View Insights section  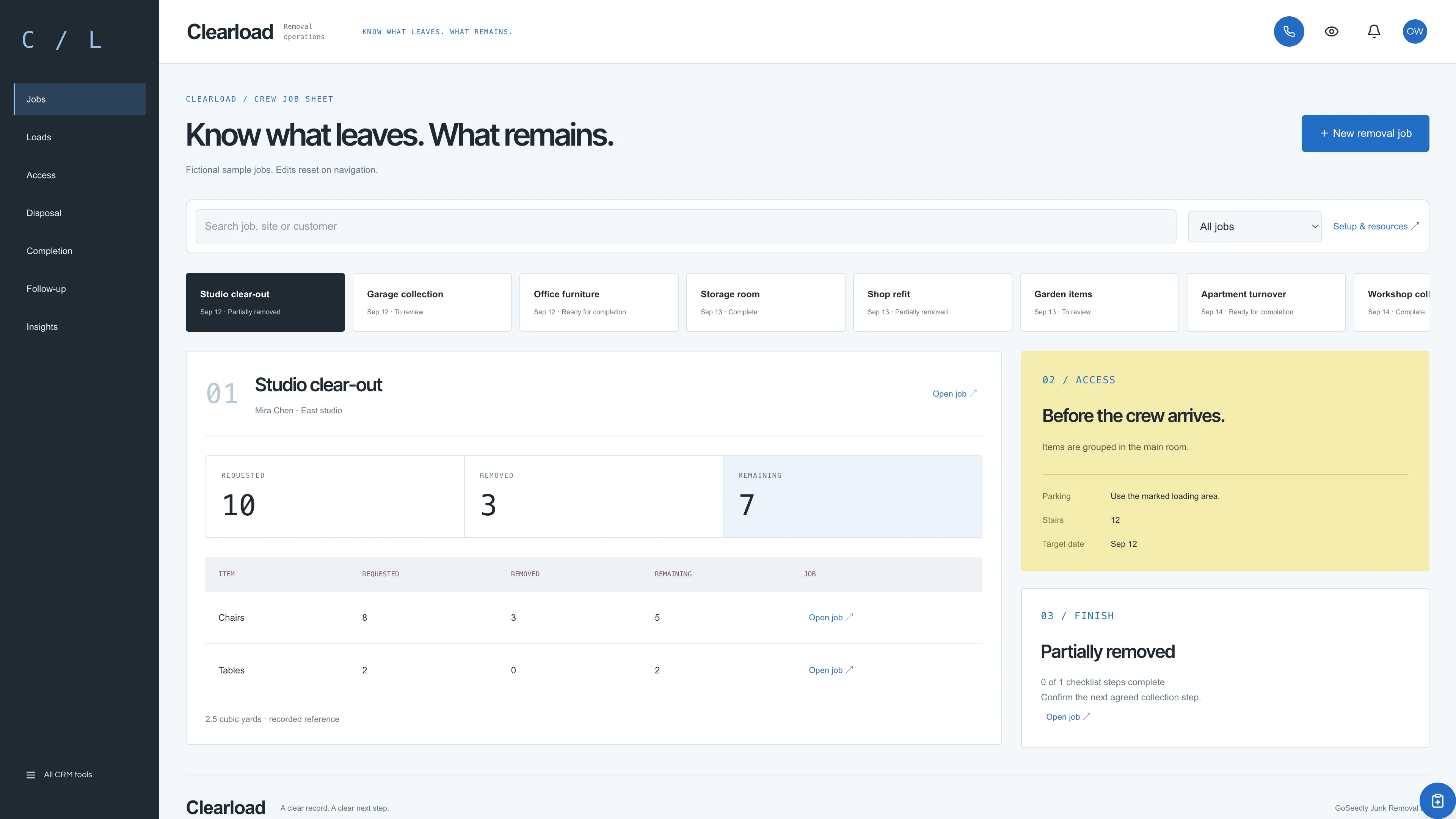[x=80, y=327]
